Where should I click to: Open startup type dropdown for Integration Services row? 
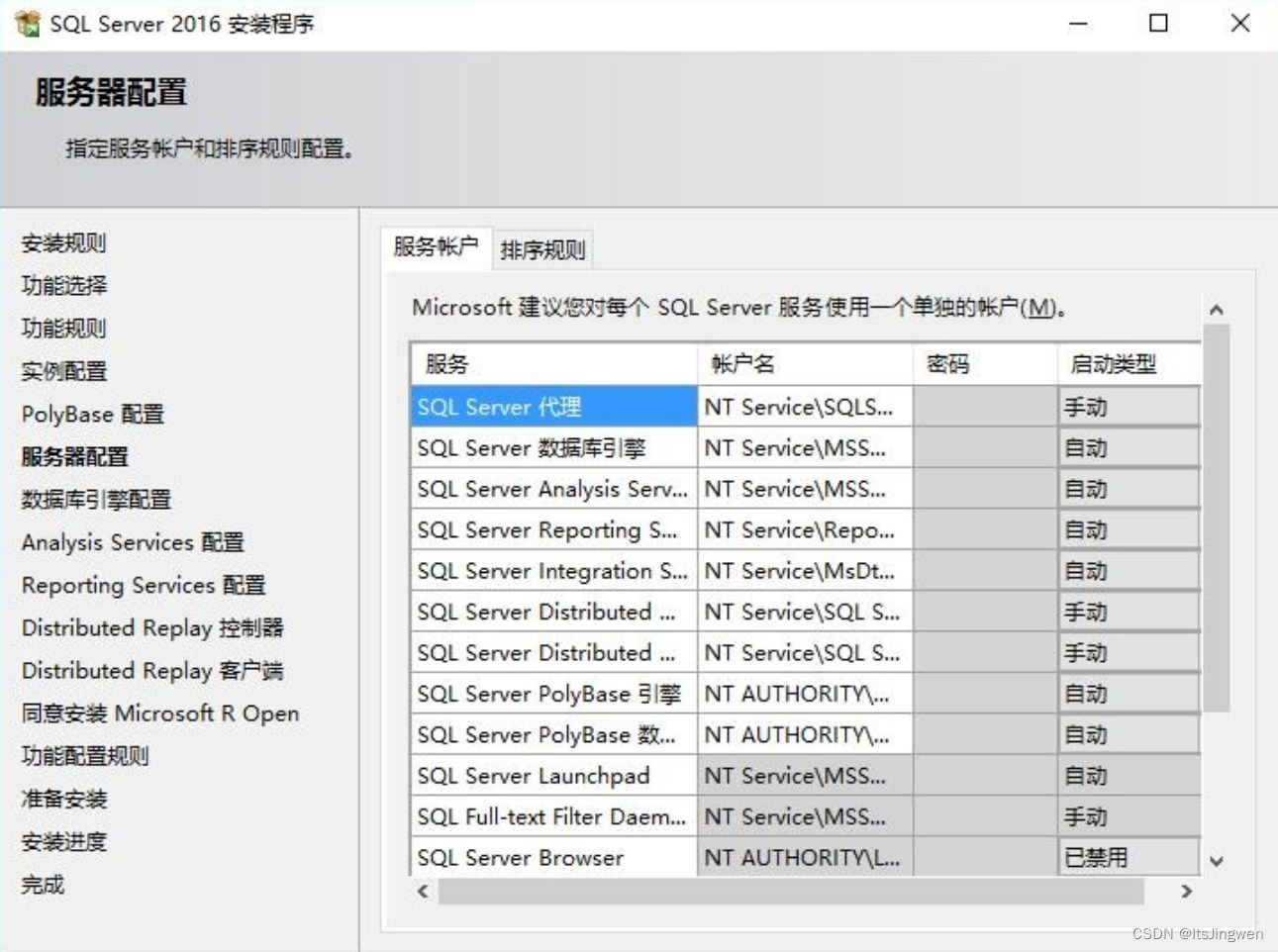pyautogui.click(x=1129, y=571)
